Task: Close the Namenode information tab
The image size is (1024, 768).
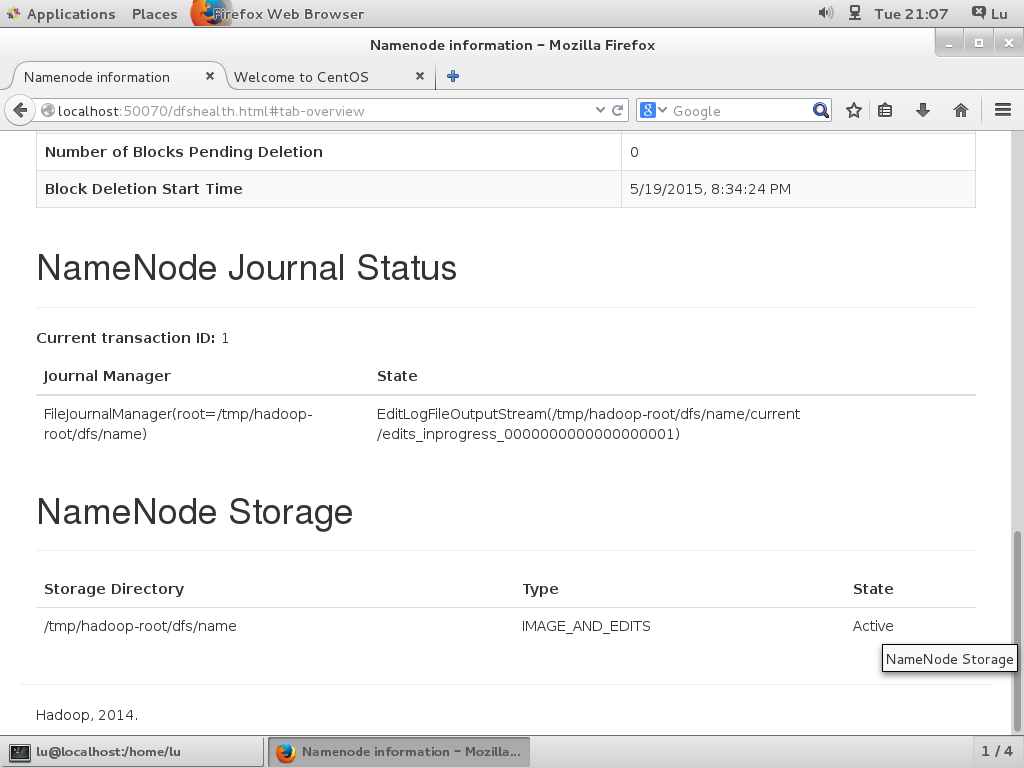Action: (210, 76)
